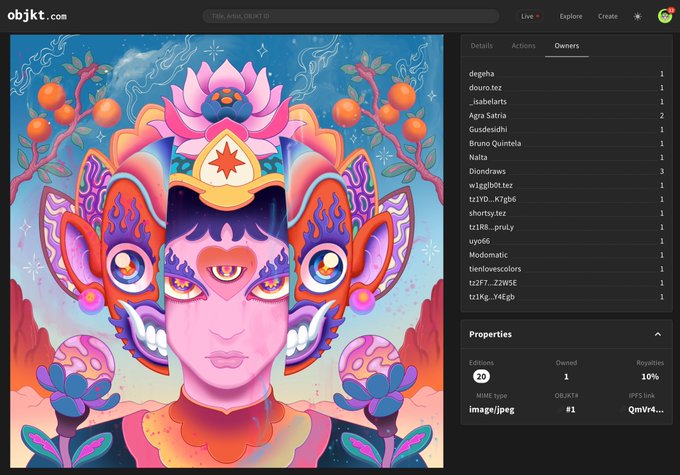Open owner degeha's profile
This screenshot has width=680, height=475.
tap(481, 74)
